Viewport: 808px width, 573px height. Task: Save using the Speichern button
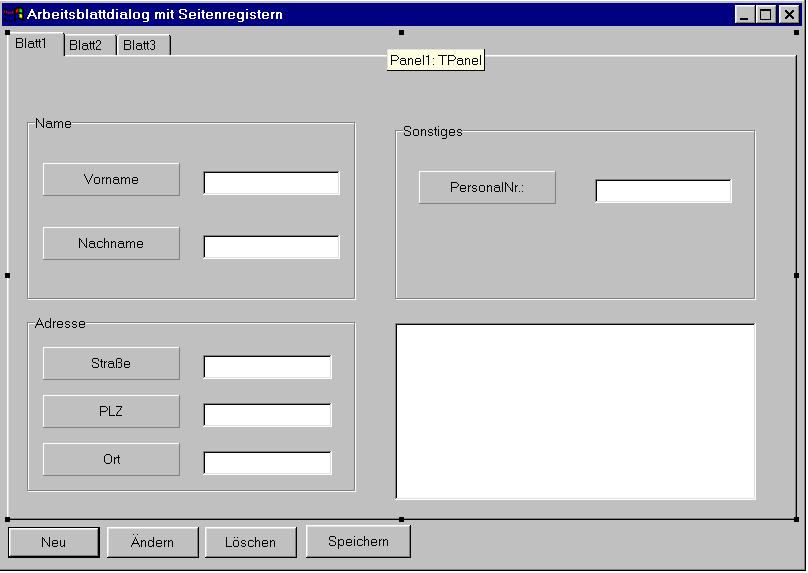pos(358,541)
